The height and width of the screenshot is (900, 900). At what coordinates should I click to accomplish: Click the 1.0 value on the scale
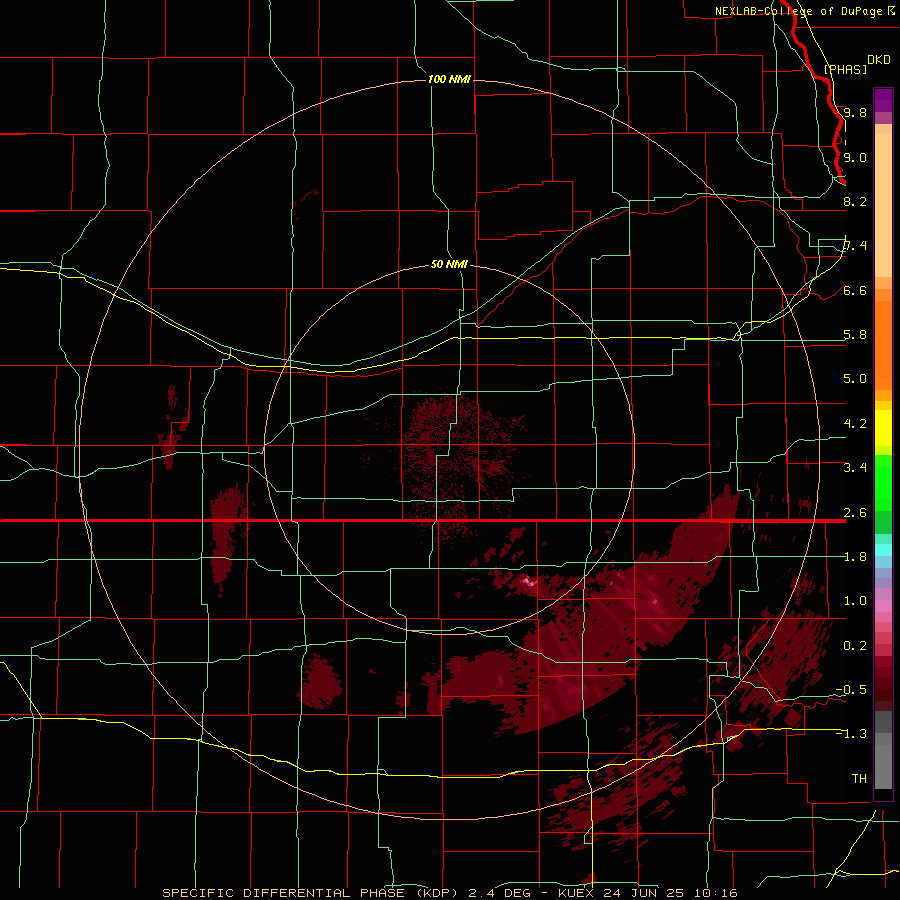855,601
